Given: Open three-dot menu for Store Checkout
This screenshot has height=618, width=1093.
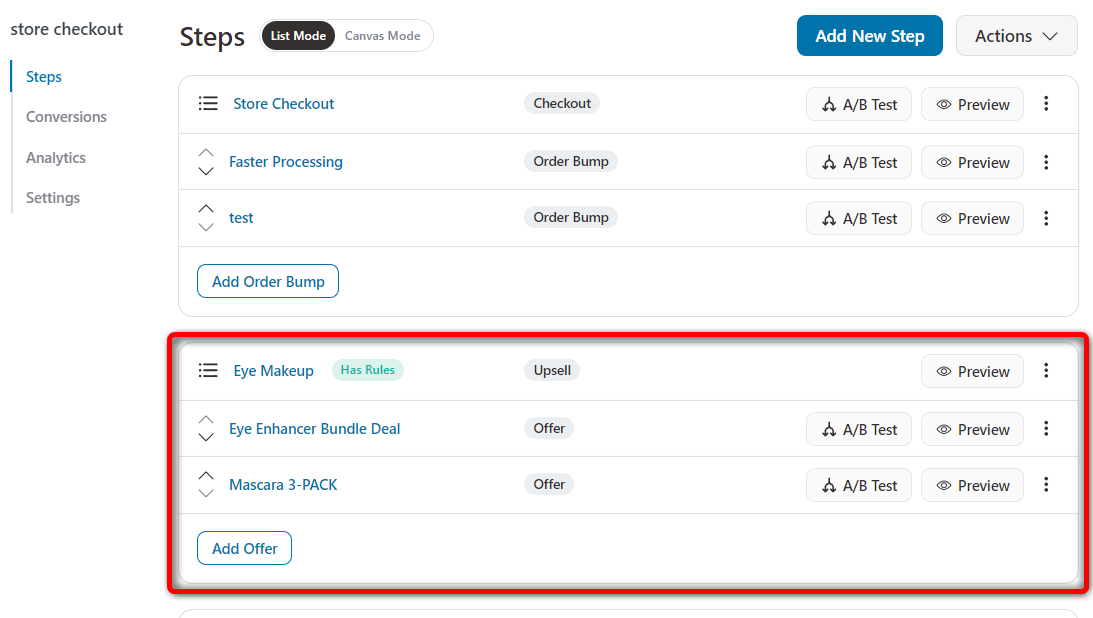Looking at the screenshot, I should point(1046,104).
